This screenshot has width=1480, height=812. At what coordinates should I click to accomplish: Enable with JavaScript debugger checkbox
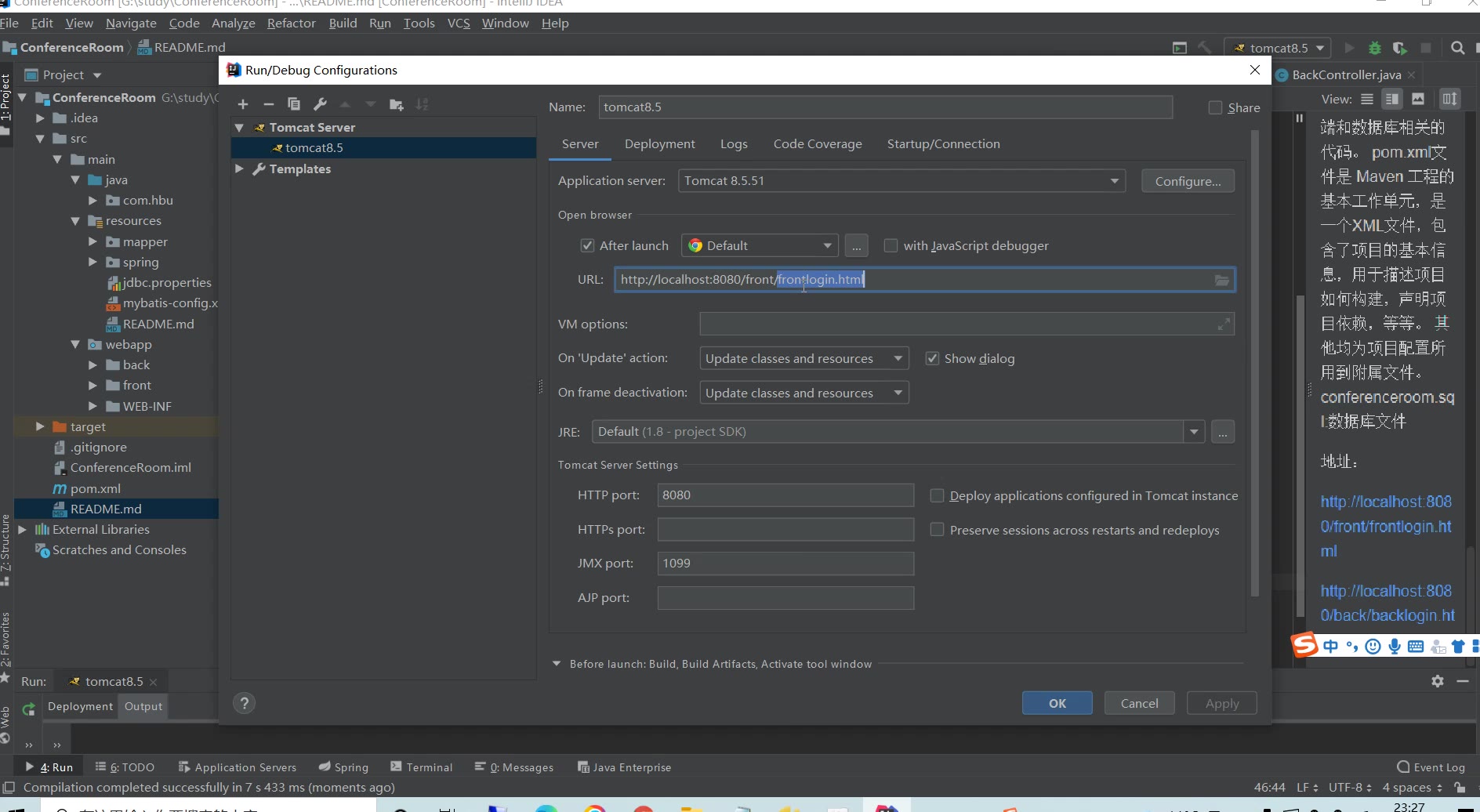[891, 245]
